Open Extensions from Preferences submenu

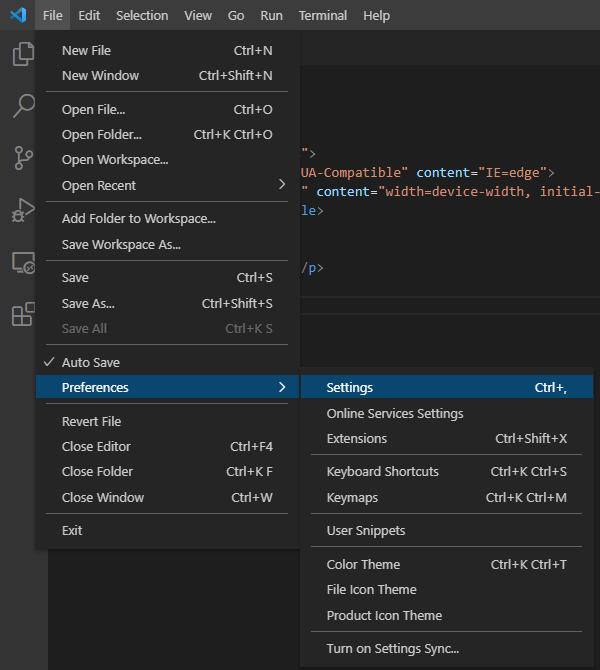tap(447, 438)
